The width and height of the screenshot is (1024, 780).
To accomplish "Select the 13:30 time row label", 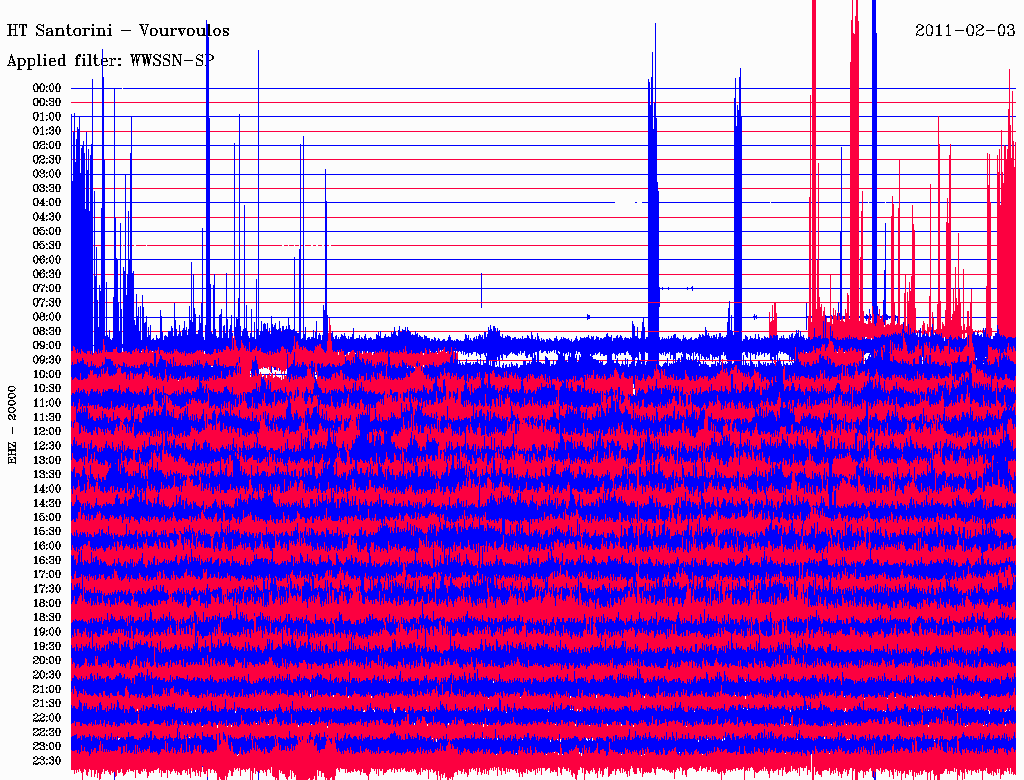I will (x=47, y=475).
